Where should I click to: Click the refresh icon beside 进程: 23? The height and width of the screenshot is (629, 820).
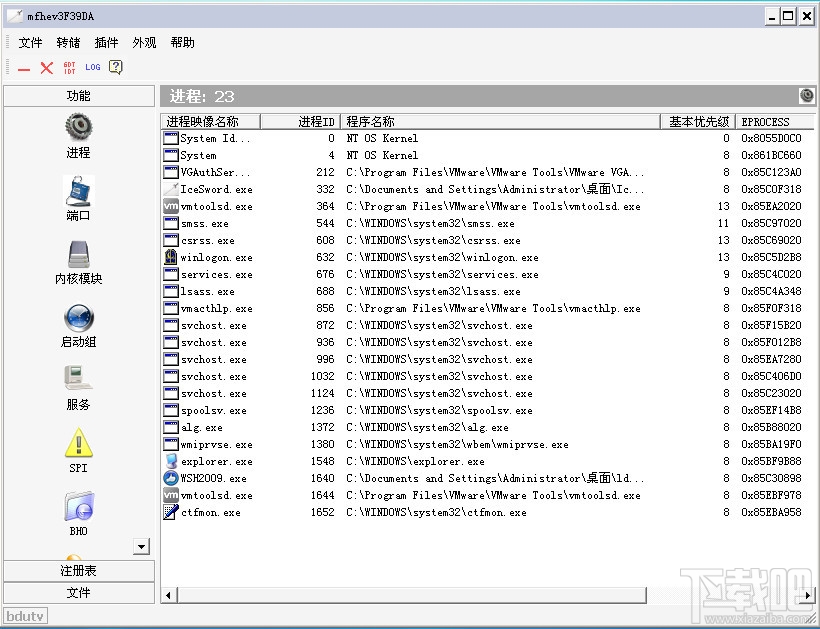[x=807, y=95]
